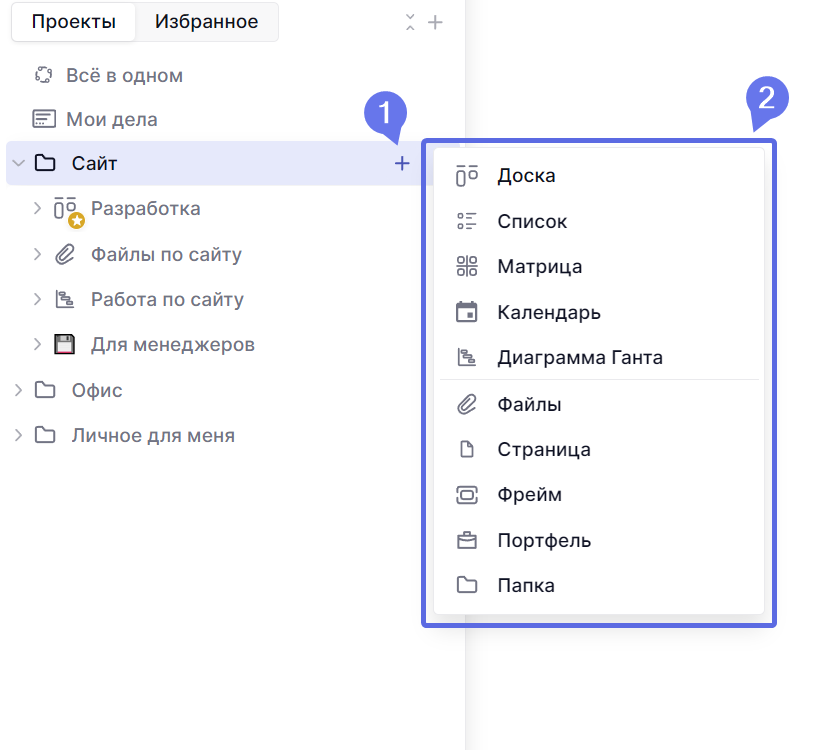
Task: Click the Календарь calendar icon
Action: (x=466, y=312)
